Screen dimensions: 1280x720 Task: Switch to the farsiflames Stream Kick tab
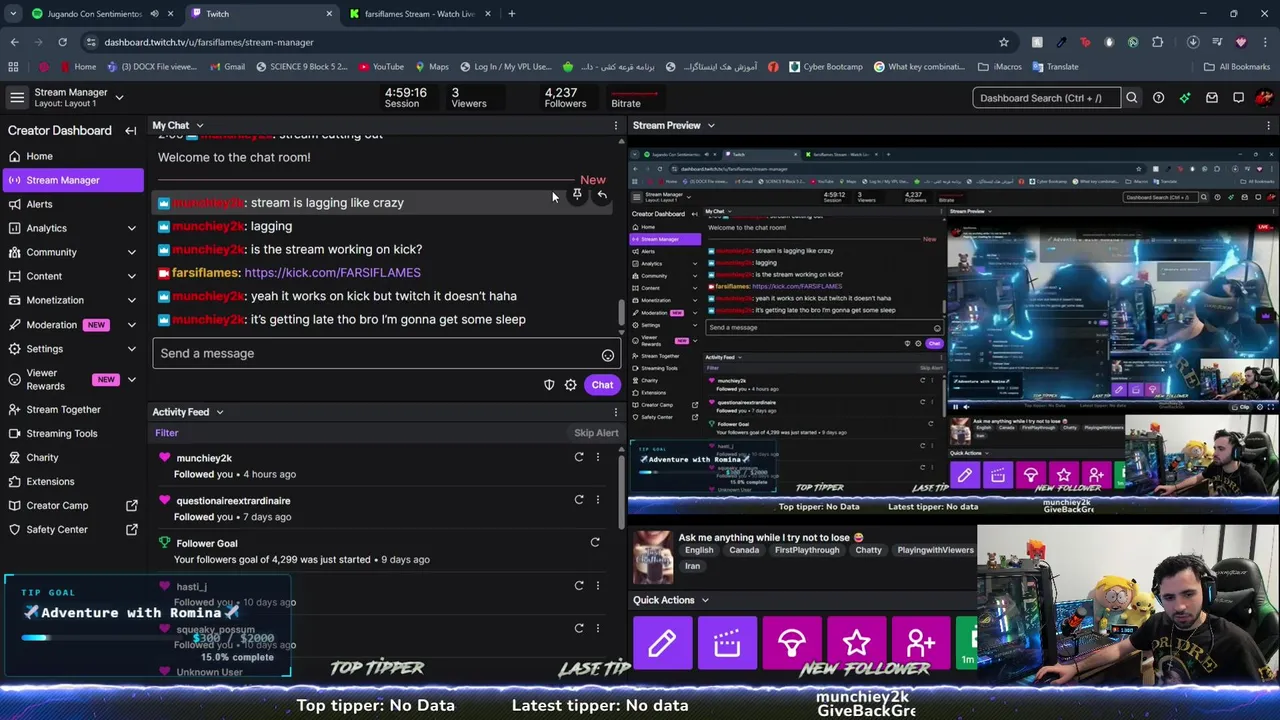pos(419,14)
